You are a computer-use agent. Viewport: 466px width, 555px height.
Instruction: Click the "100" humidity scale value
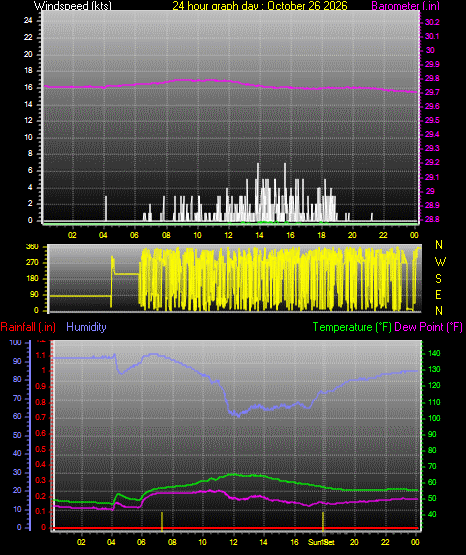[x=15, y=342]
